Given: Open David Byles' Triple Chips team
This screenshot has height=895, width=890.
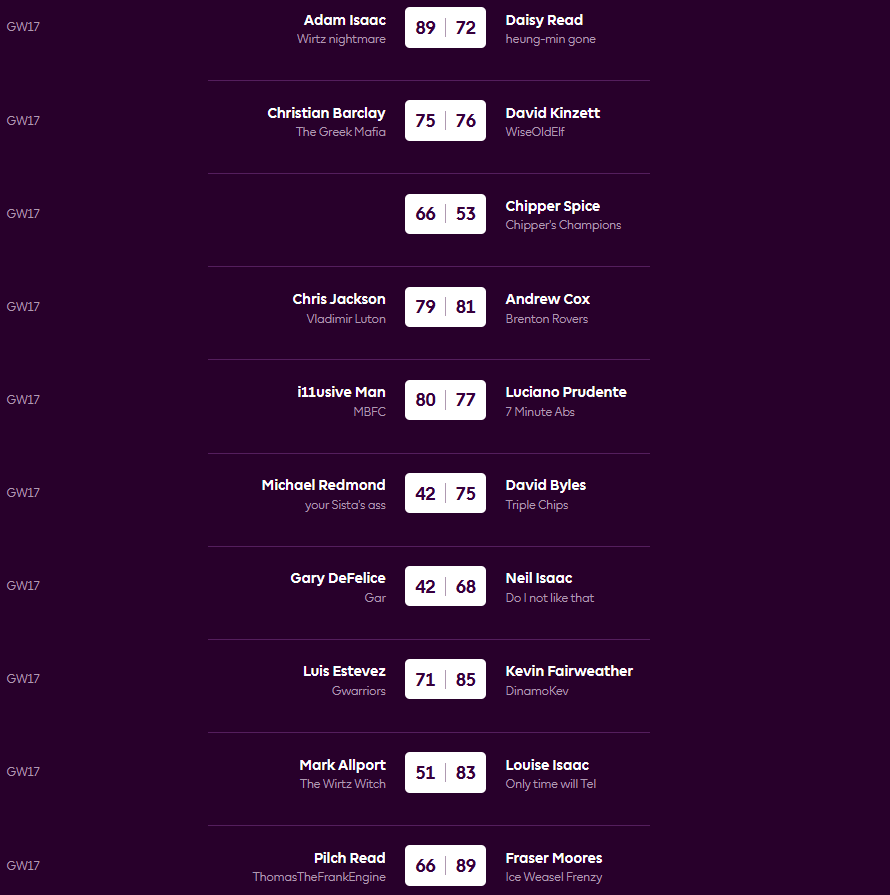Looking at the screenshot, I should [536, 505].
